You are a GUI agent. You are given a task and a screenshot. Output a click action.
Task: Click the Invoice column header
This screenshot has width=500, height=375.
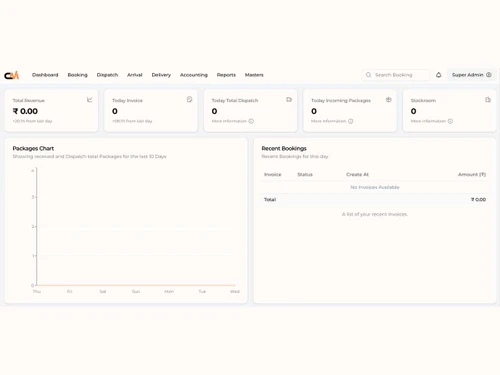tap(273, 174)
